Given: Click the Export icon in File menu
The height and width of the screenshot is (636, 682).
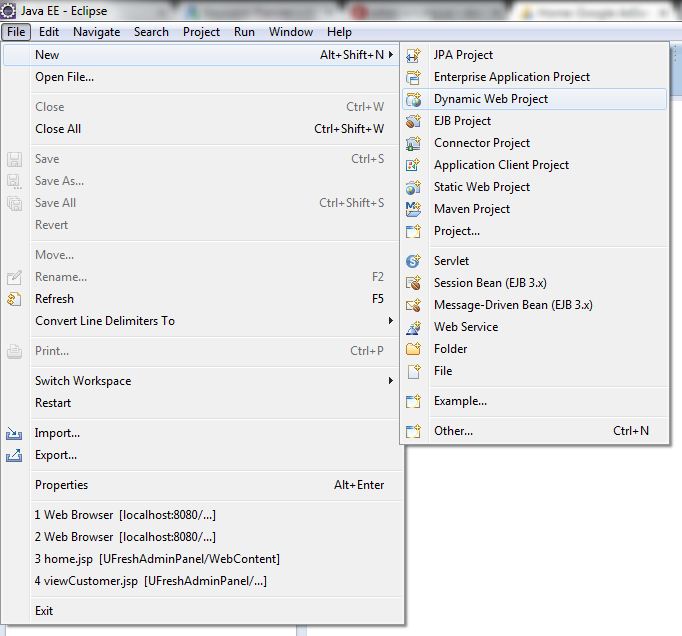Looking at the screenshot, I should pos(14,455).
